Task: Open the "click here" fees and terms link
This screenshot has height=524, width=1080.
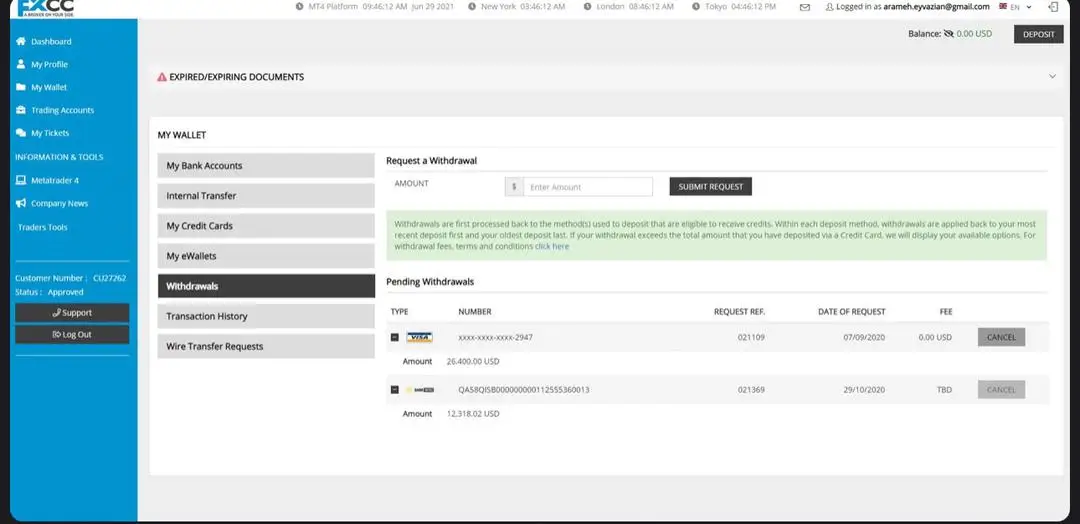Action: click(x=552, y=247)
